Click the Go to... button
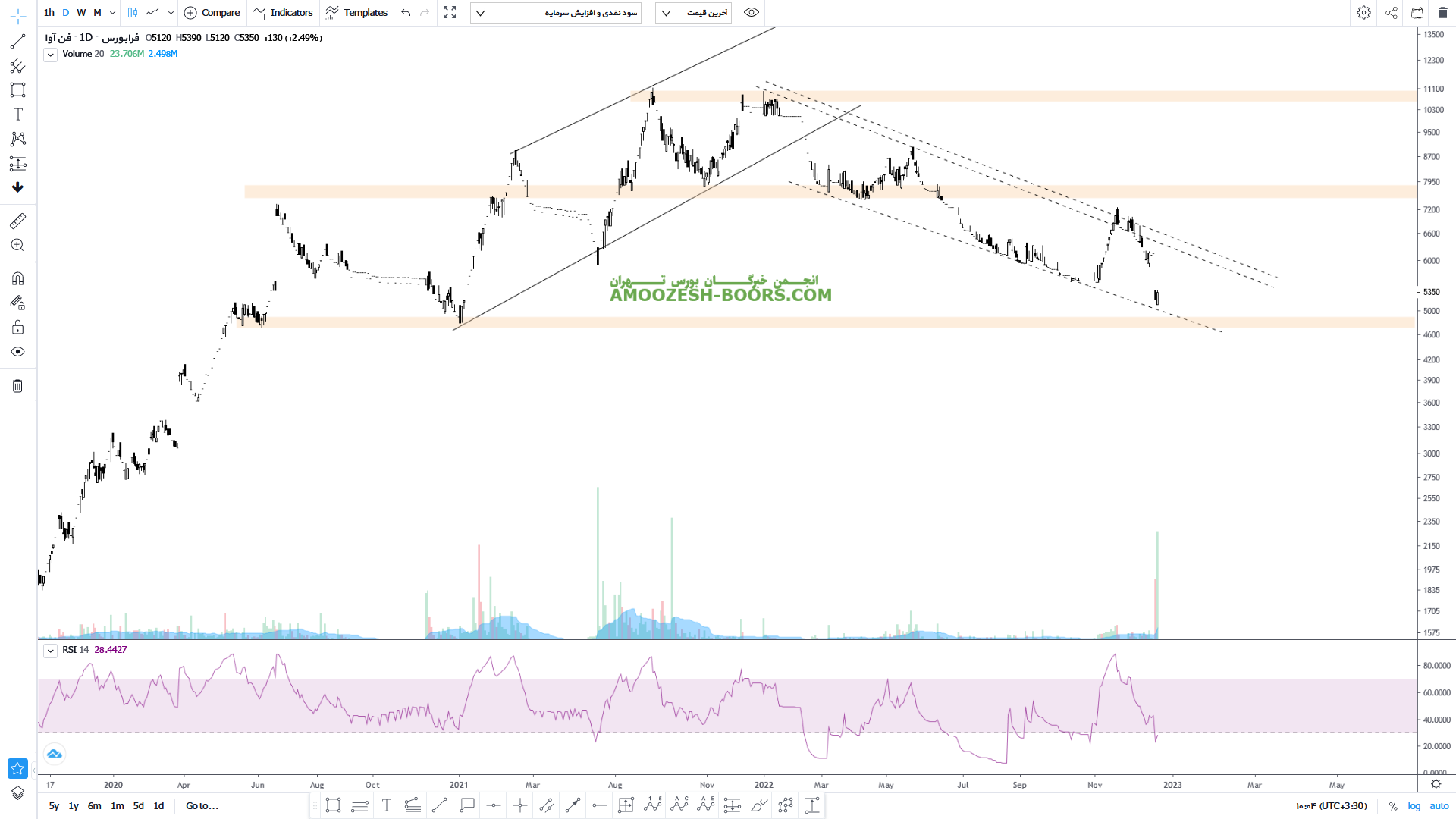This screenshot has width=1456, height=819. [202, 806]
